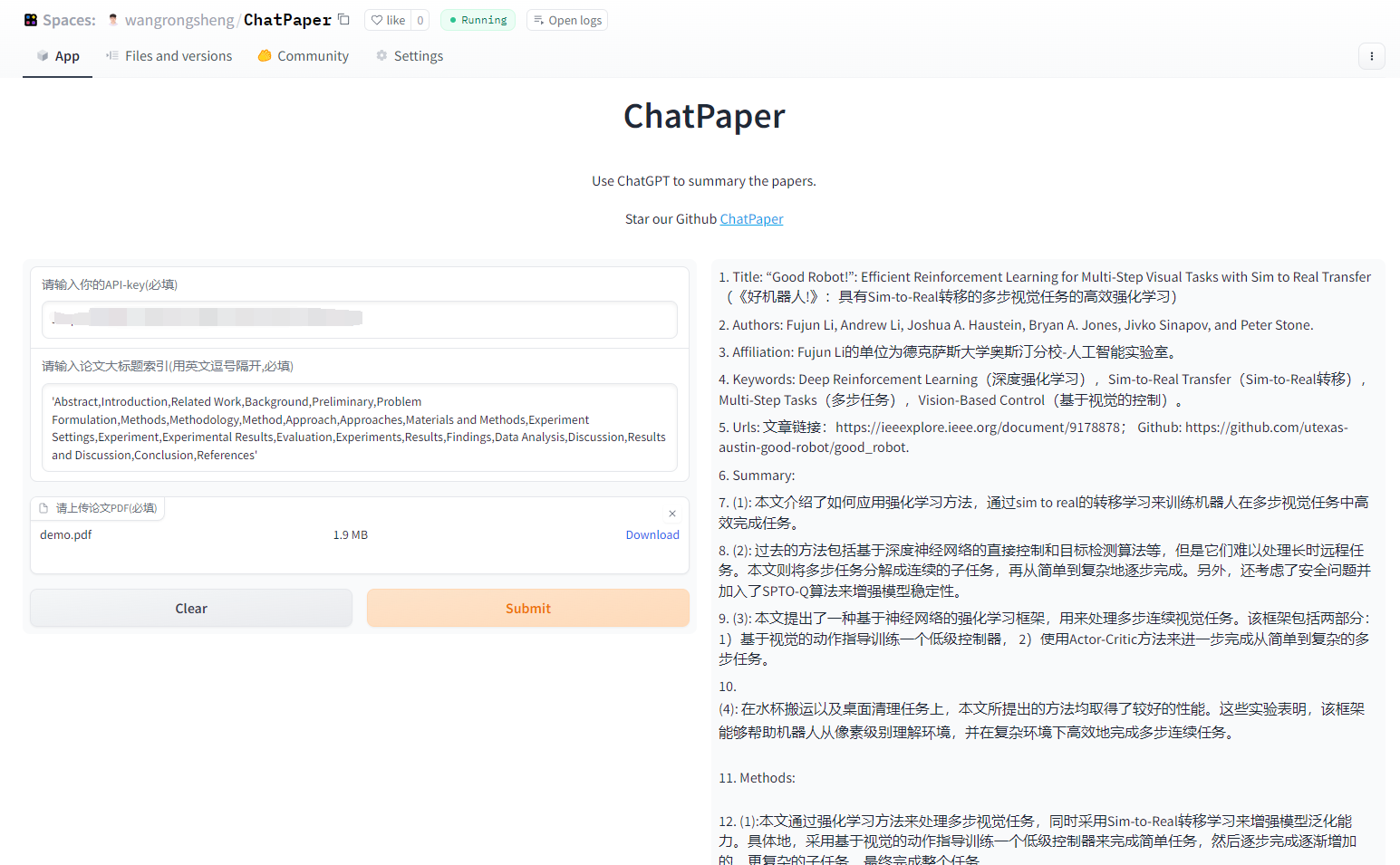Click the Hugging Face Spaces logo icon
Viewport: 1400px width, 865px height.
coord(31,20)
